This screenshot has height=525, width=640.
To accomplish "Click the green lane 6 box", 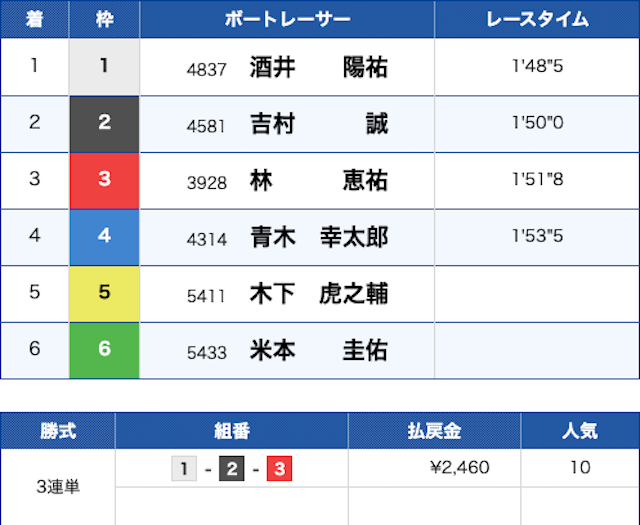I will [104, 351].
